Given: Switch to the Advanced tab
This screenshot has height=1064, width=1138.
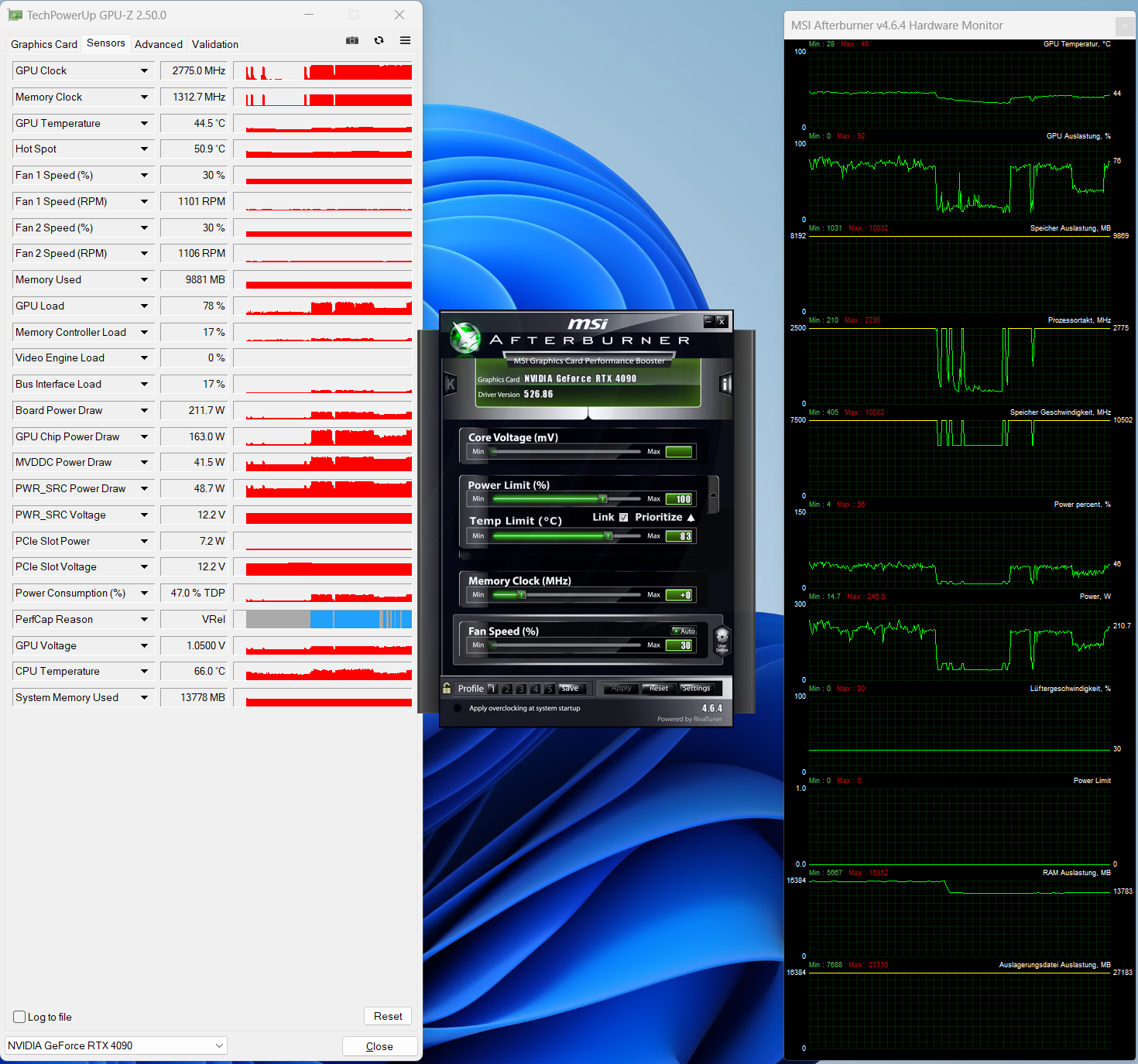Looking at the screenshot, I should [x=159, y=44].
